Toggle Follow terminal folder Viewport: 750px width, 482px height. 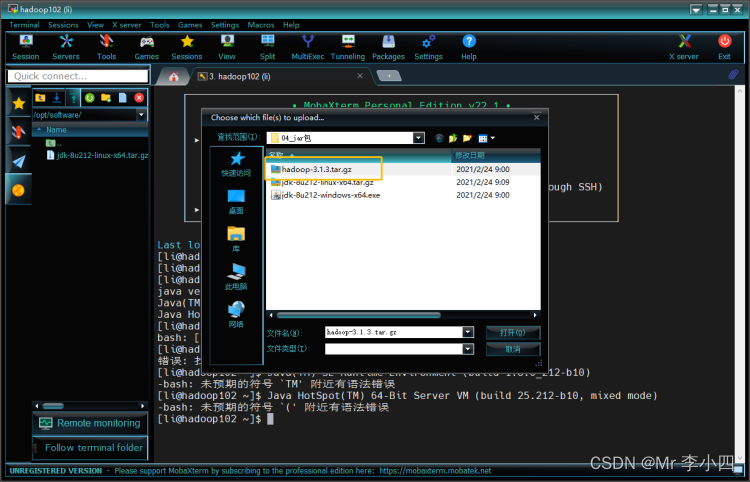[x=90, y=448]
